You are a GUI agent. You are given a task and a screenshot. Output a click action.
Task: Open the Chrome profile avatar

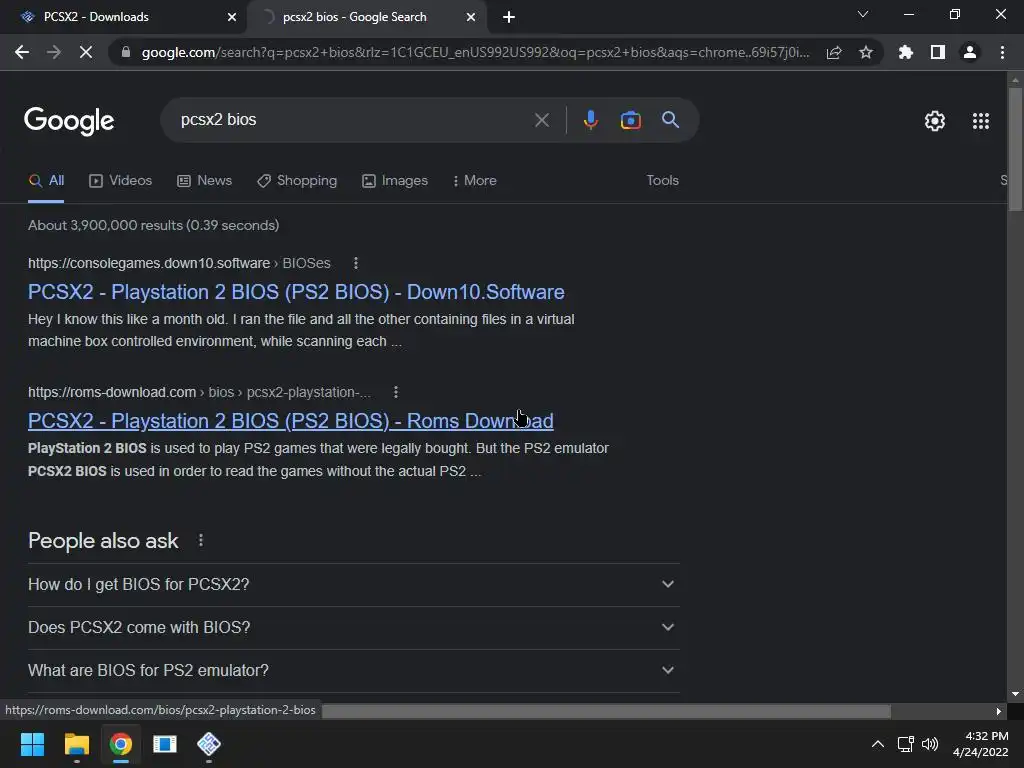pyautogui.click(x=970, y=52)
